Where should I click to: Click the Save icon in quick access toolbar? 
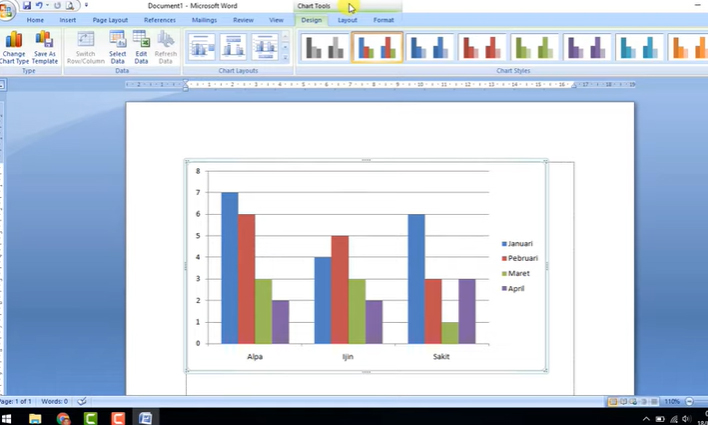pos(27,6)
